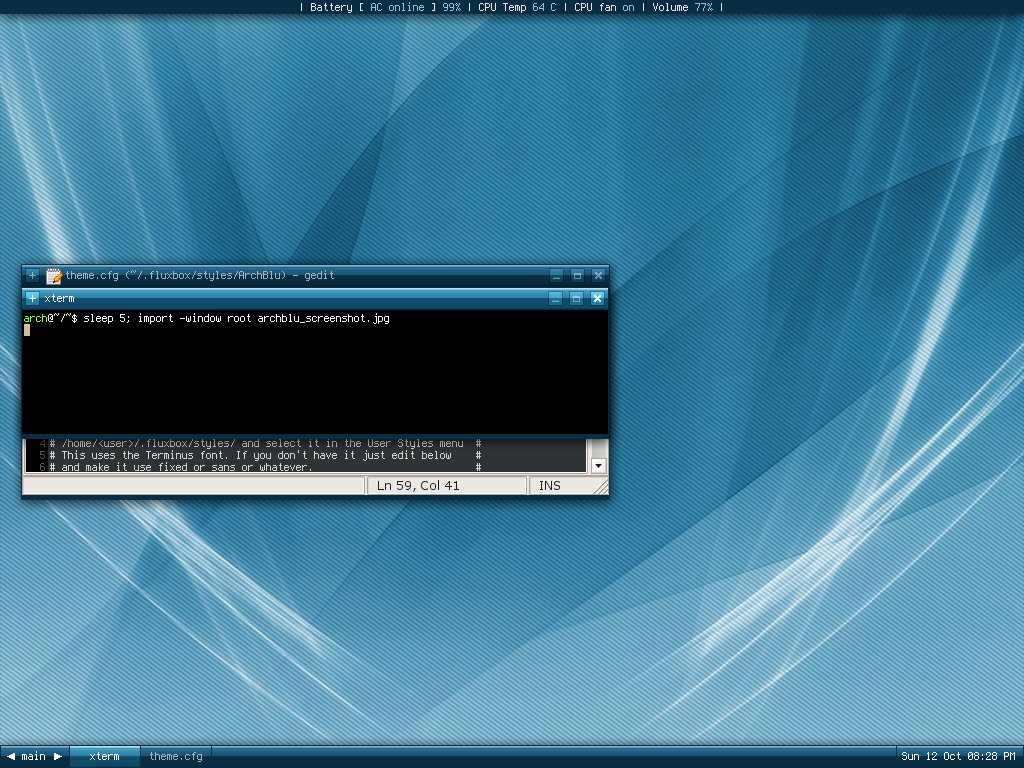Click Volume 77% readout

[682, 7]
